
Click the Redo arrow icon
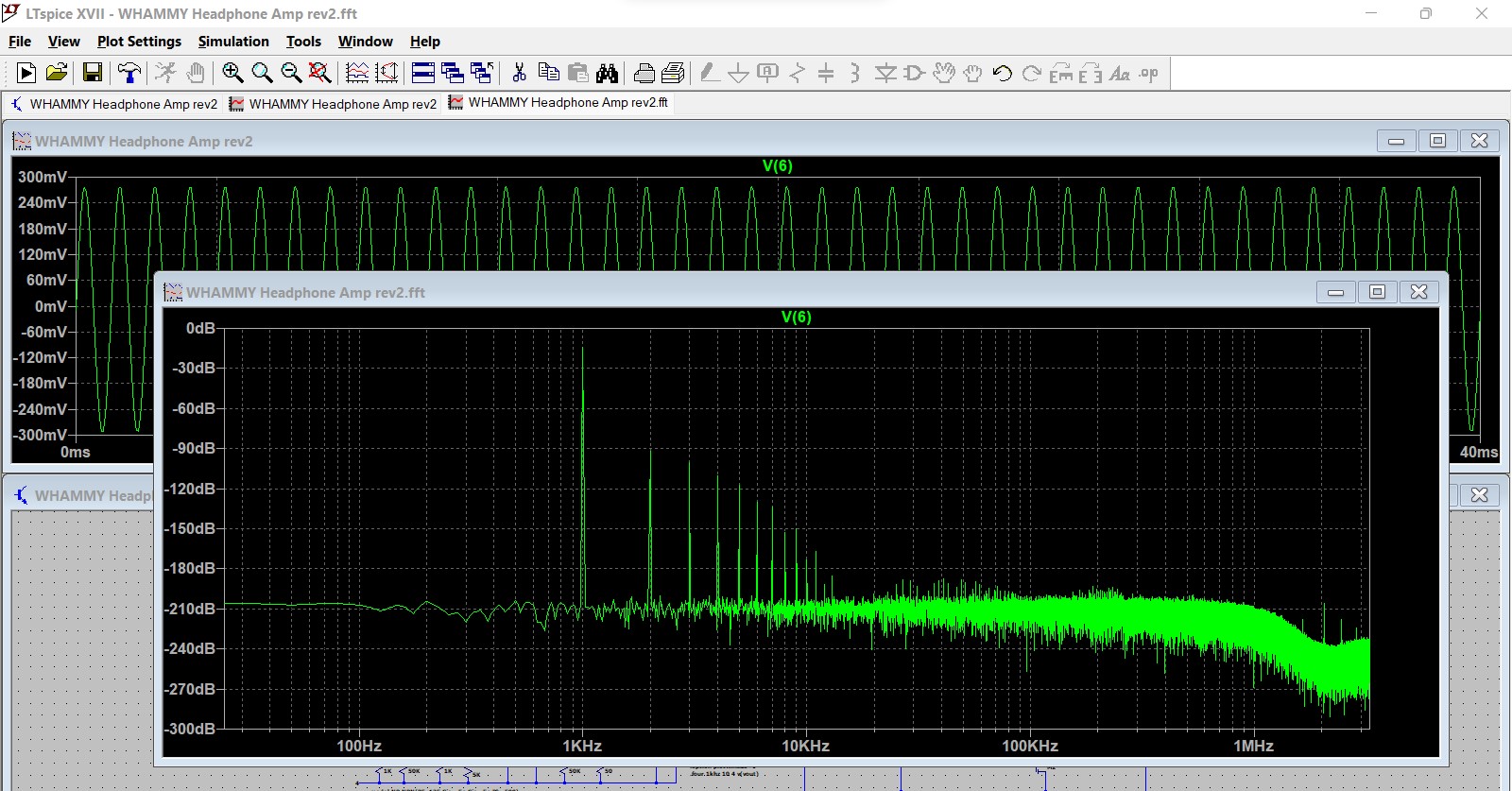click(1031, 73)
